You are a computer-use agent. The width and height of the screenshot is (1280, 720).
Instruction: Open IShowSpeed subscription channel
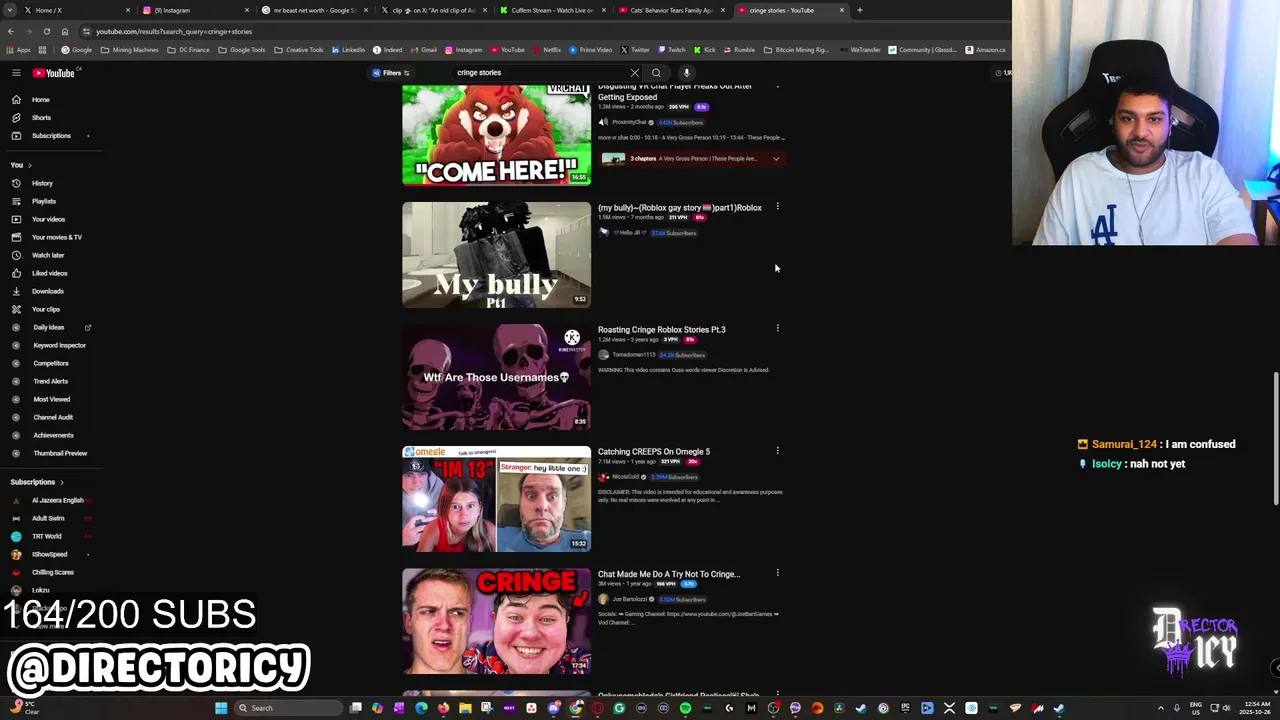tap(49, 554)
